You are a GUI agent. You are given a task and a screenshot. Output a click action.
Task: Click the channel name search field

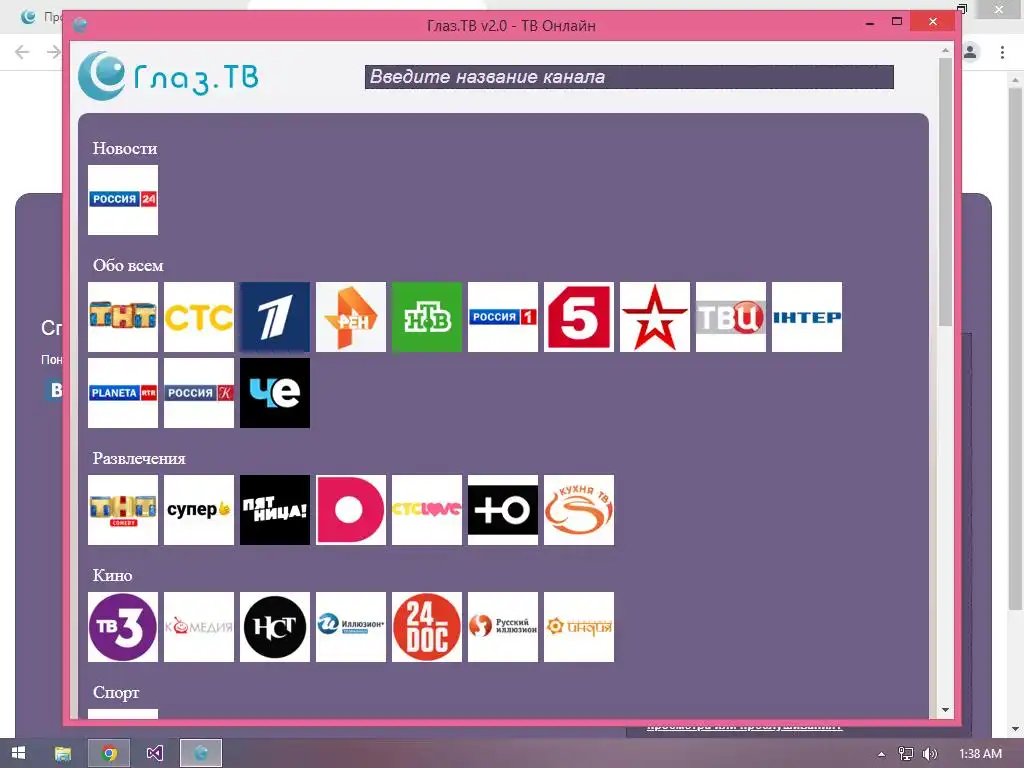[629, 77]
